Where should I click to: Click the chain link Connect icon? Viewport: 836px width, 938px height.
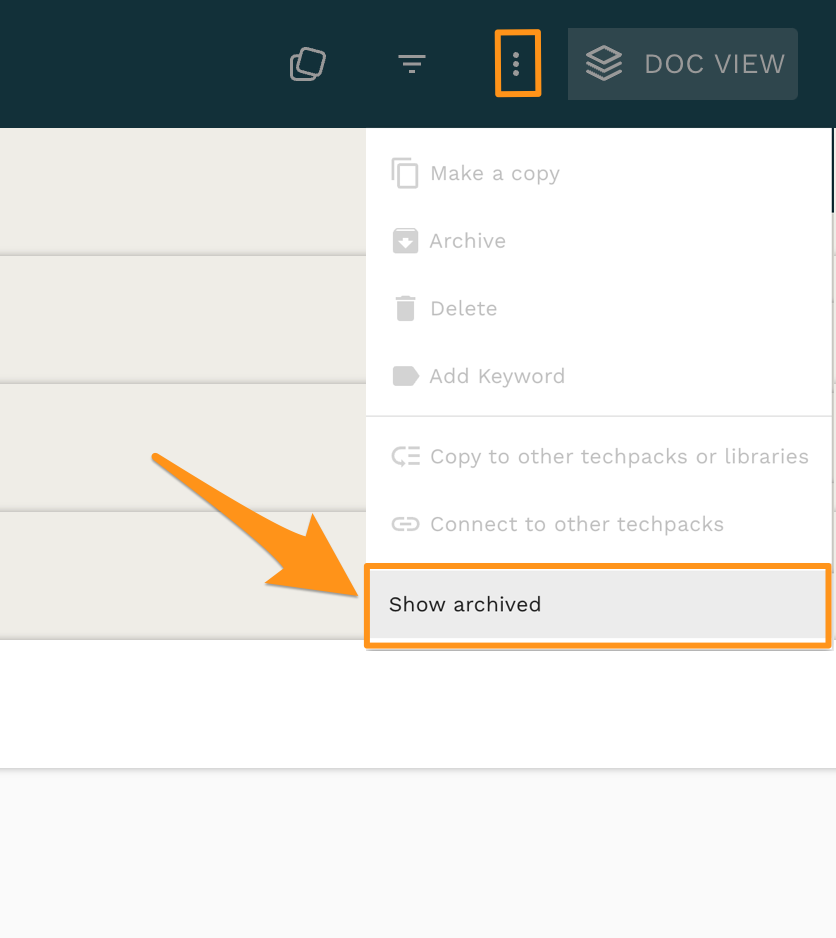[404, 523]
